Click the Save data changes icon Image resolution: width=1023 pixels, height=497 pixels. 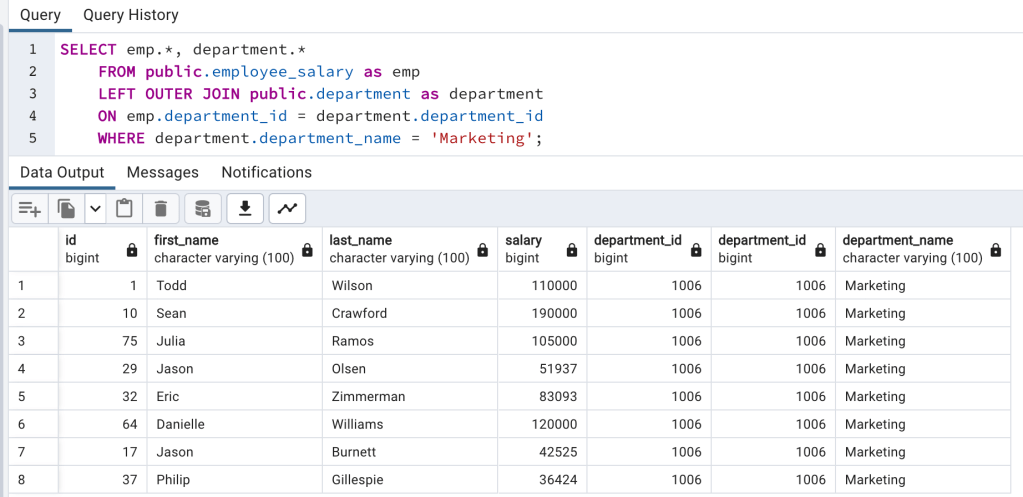coord(202,209)
